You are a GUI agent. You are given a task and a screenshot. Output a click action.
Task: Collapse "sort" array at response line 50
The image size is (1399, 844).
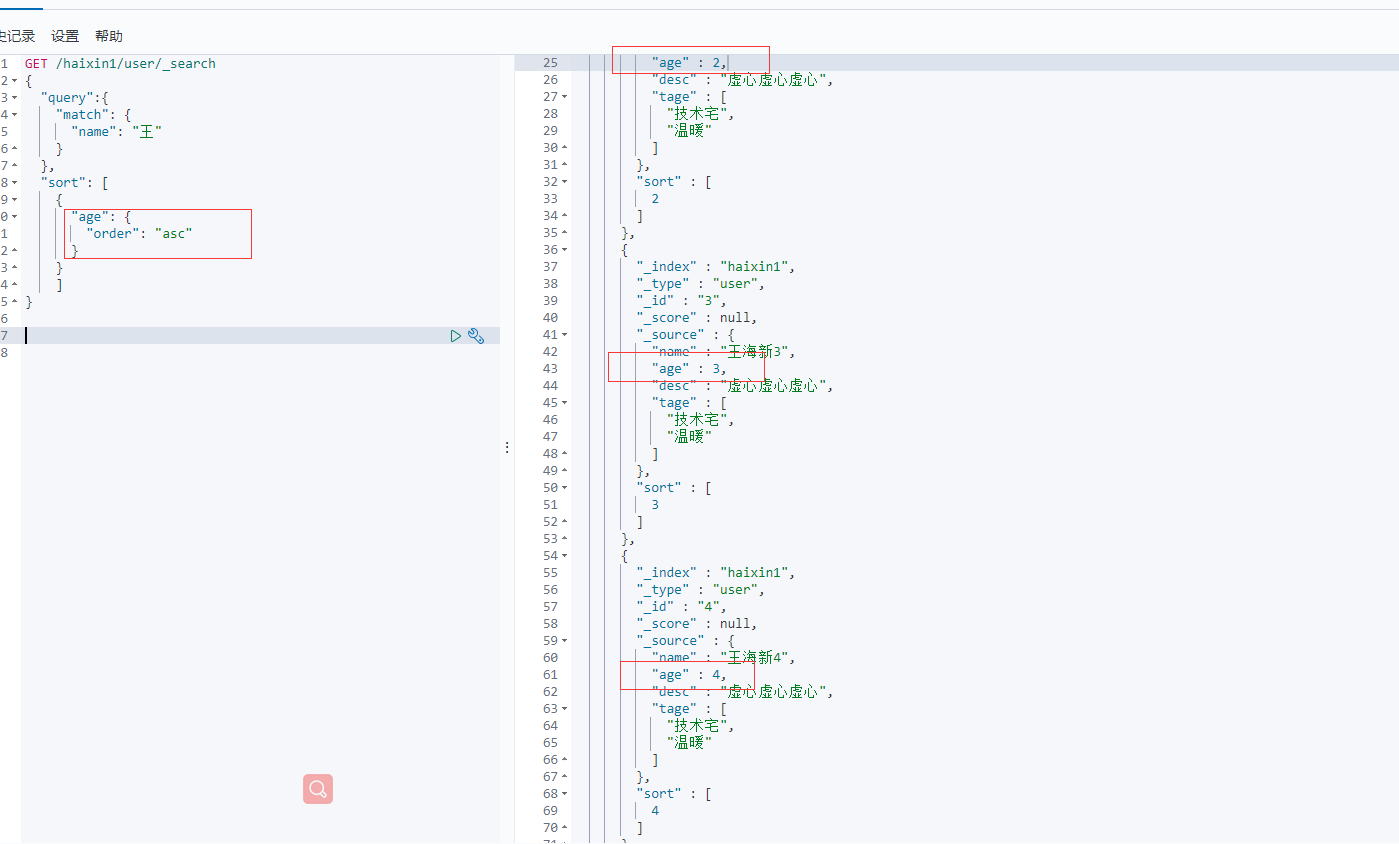pyautogui.click(x=564, y=488)
